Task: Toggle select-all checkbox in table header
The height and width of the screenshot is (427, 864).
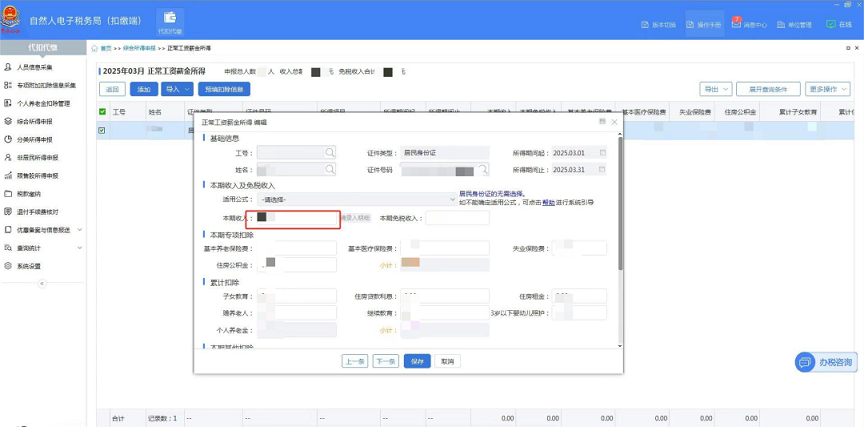Action: point(102,112)
